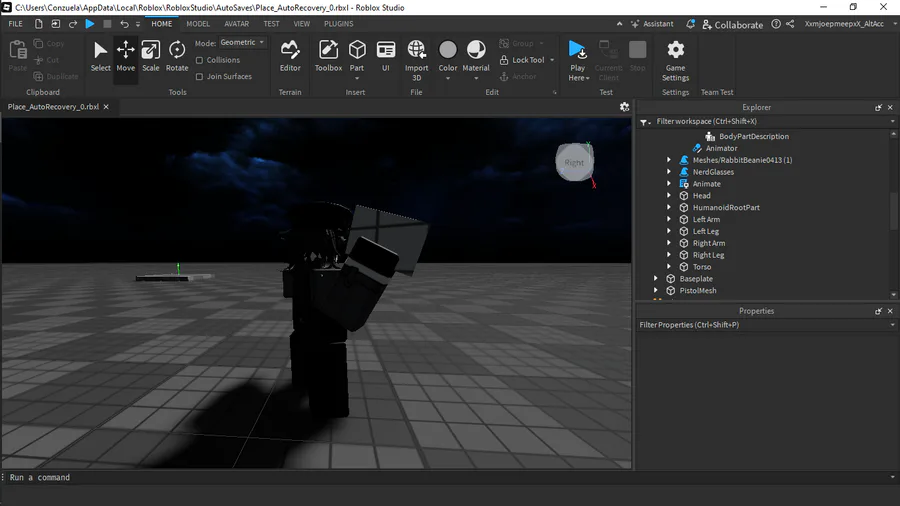Open the Part dropdown arrow
This screenshot has width=900, height=506.
coord(357,78)
